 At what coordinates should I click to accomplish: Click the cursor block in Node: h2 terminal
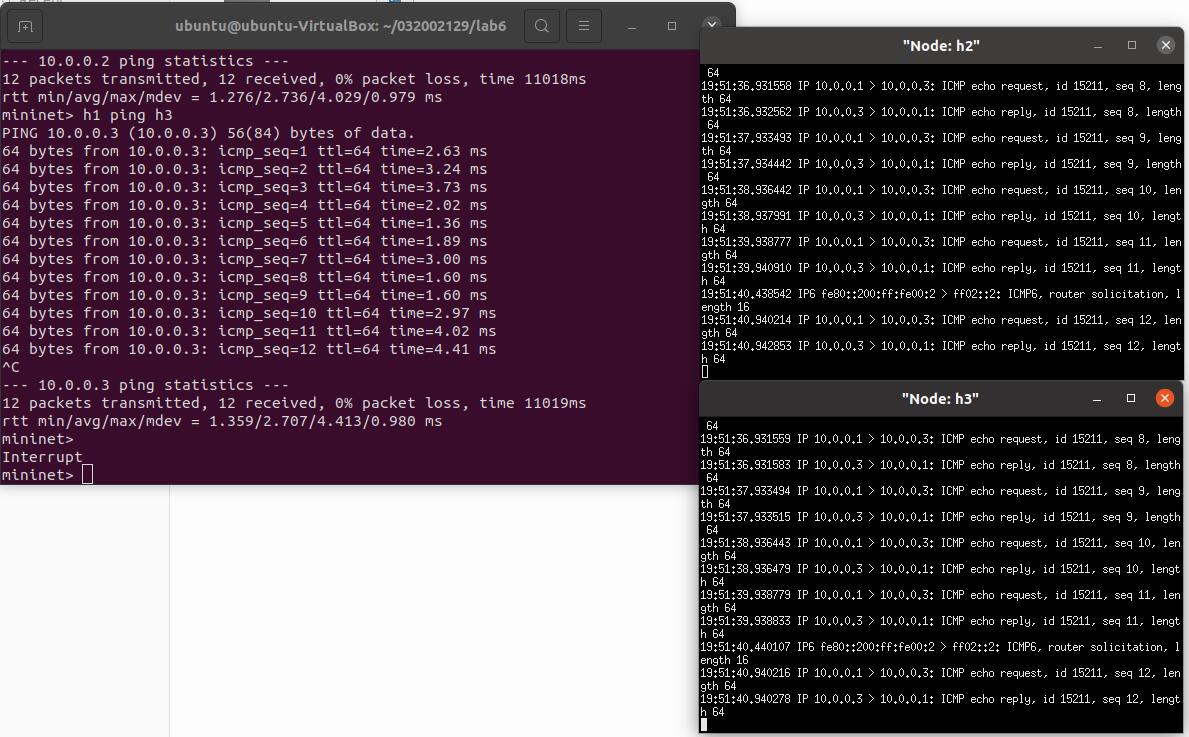(704, 372)
